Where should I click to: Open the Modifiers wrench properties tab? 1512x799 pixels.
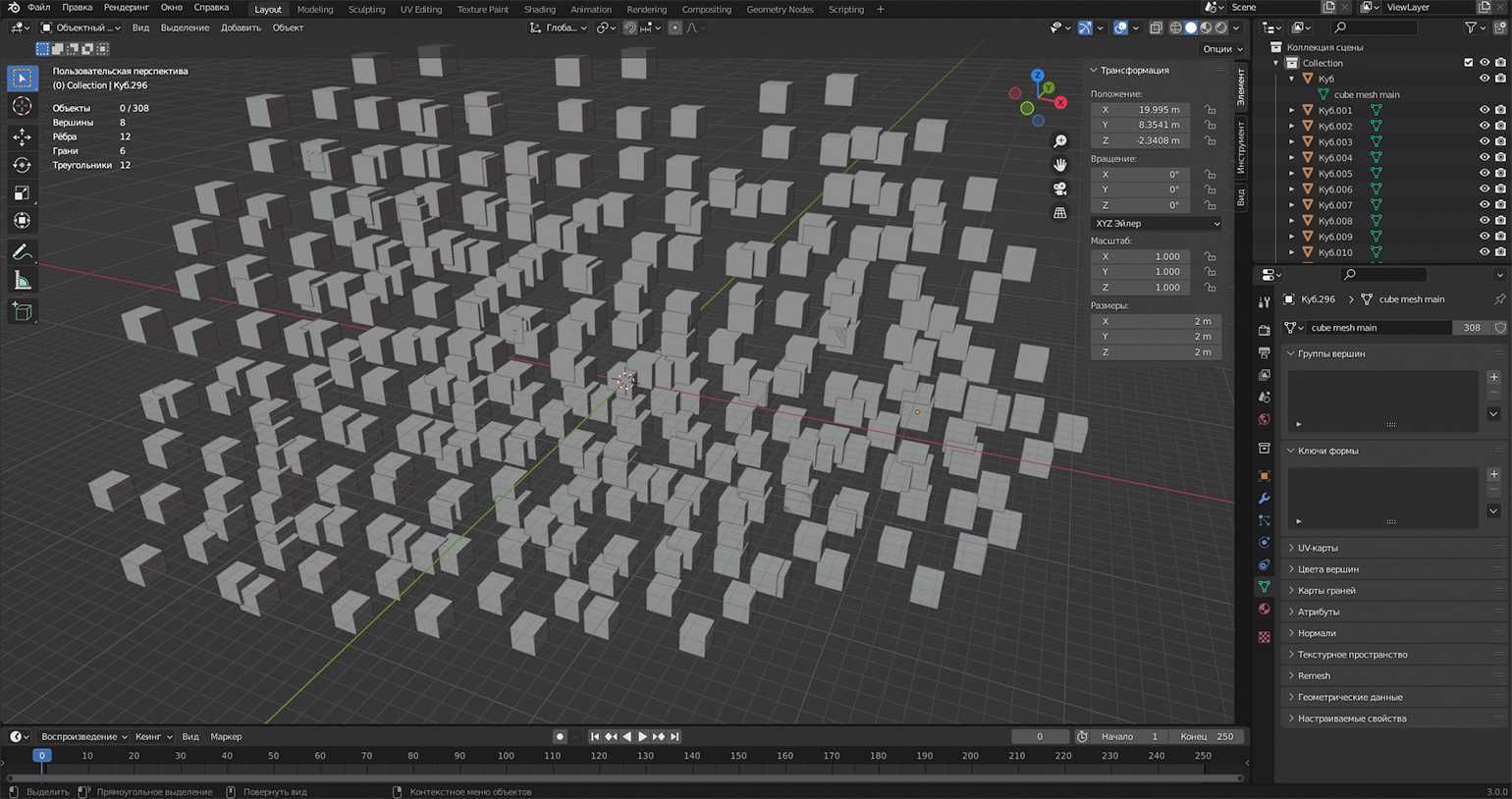coord(1265,499)
